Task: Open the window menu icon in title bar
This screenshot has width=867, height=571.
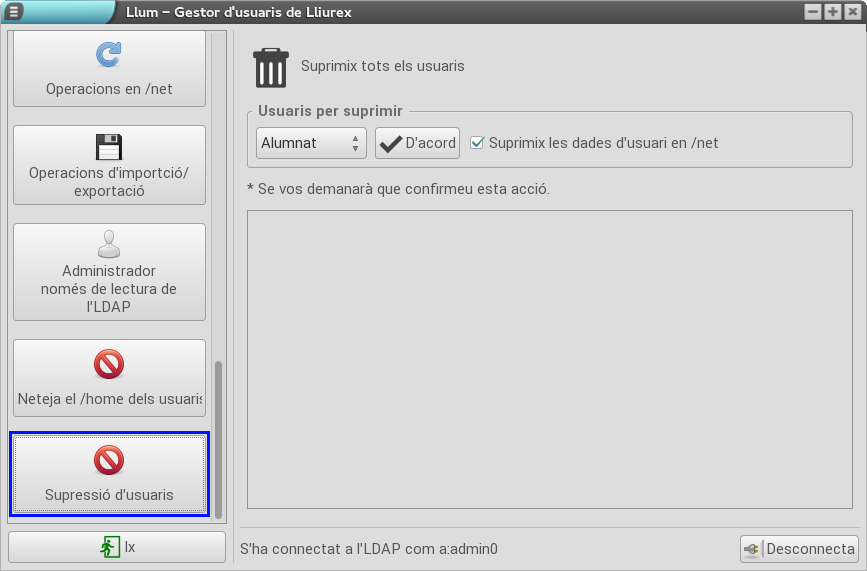Action: click(14, 12)
